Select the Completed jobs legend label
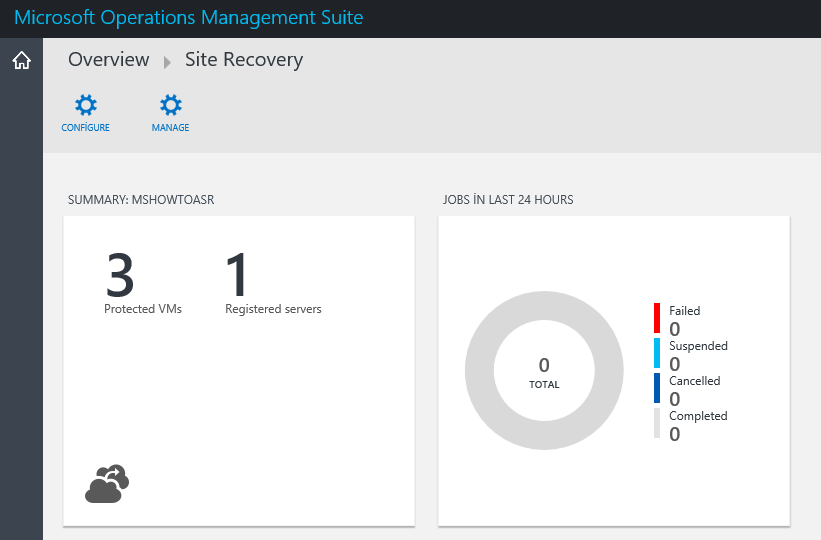The height and width of the screenshot is (540, 821). [698, 416]
